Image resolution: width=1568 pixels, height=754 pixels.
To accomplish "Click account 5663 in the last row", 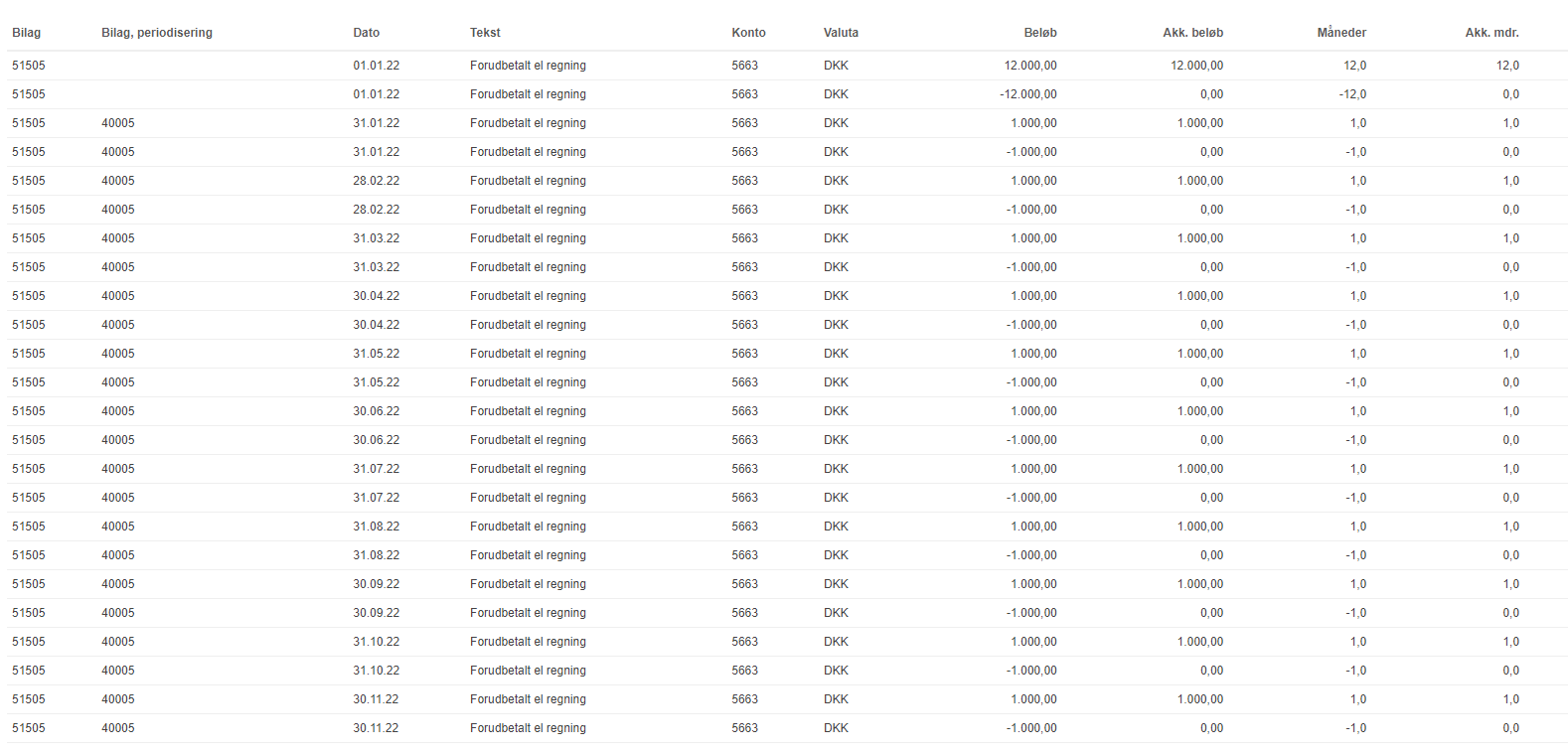I will point(744,728).
